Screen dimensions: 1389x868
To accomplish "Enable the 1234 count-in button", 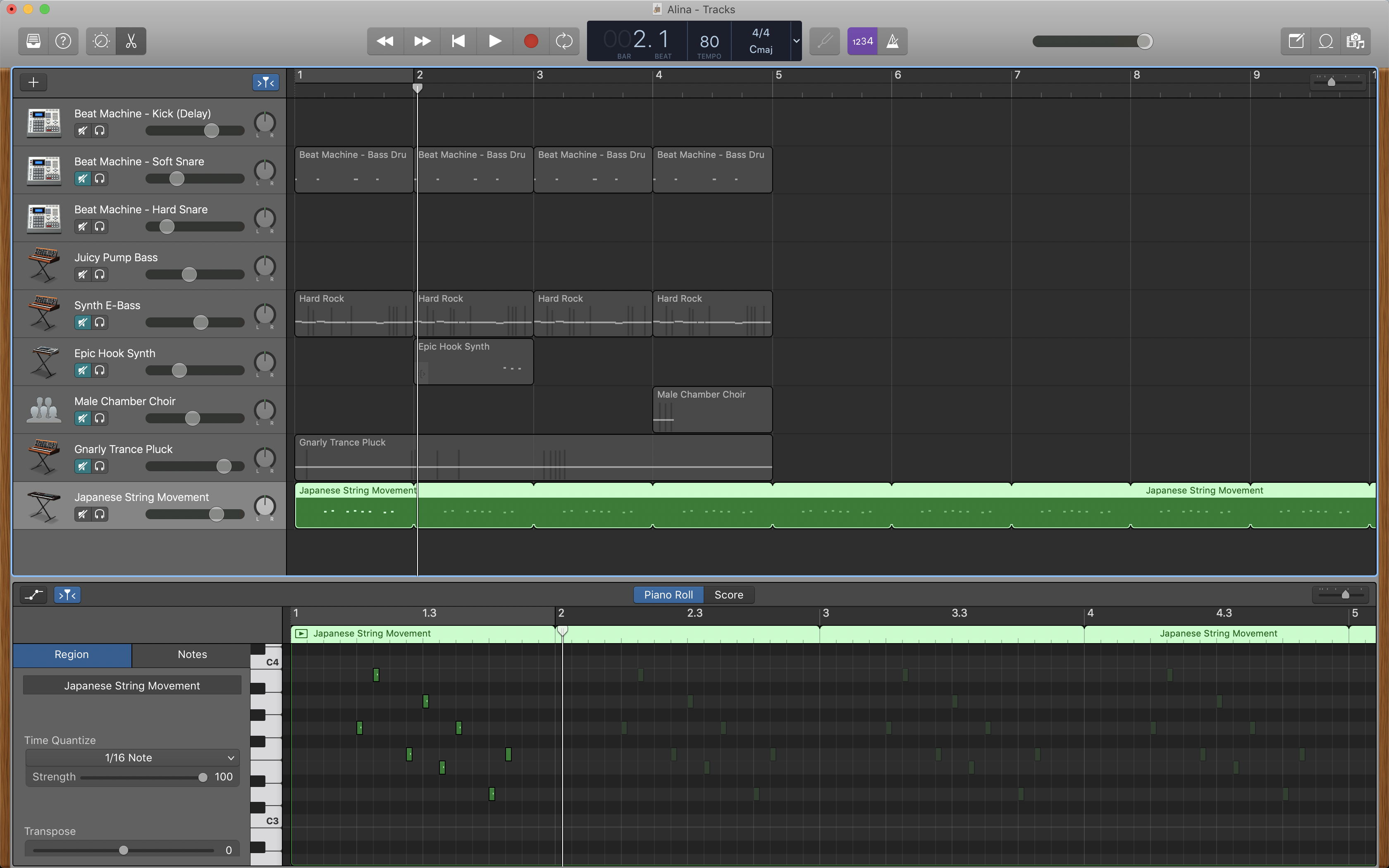I will pyautogui.click(x=862, y=41).
